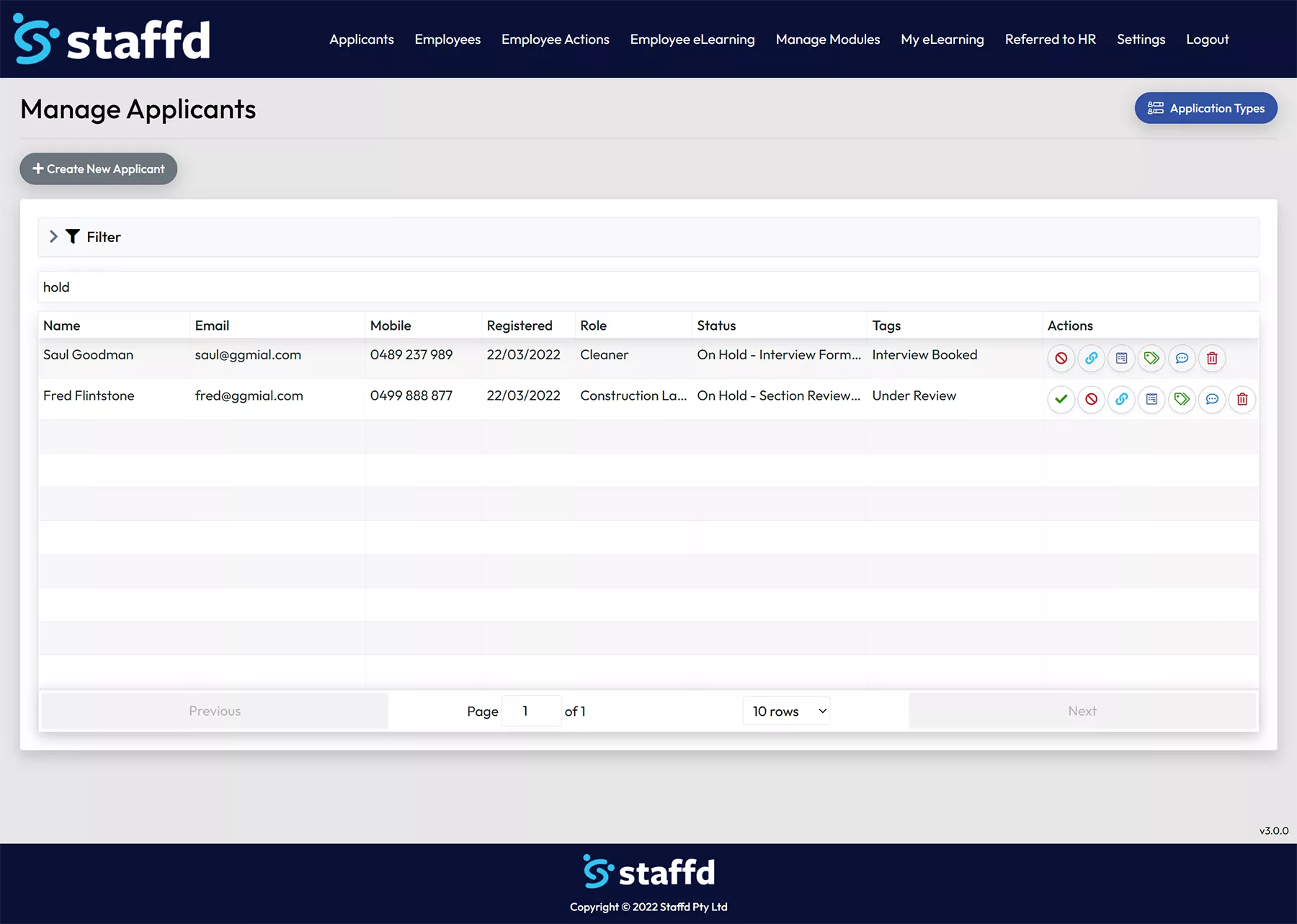Click the staffd logo in the header
The height and width of the screenshot is (924, 1297).
112,39
